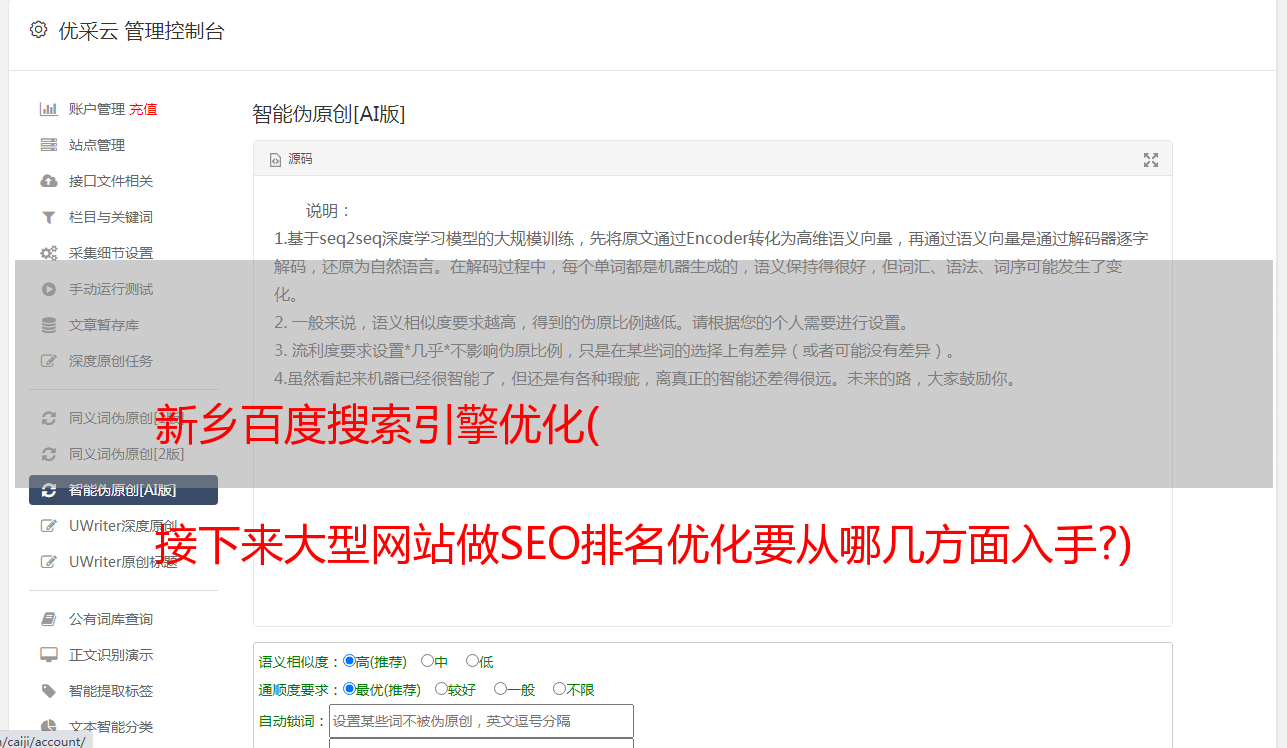The width and height of the screenshot is (1287, 748).
Task: Click the pie chart icon for 文本智能分类
Action: [48, 727]
